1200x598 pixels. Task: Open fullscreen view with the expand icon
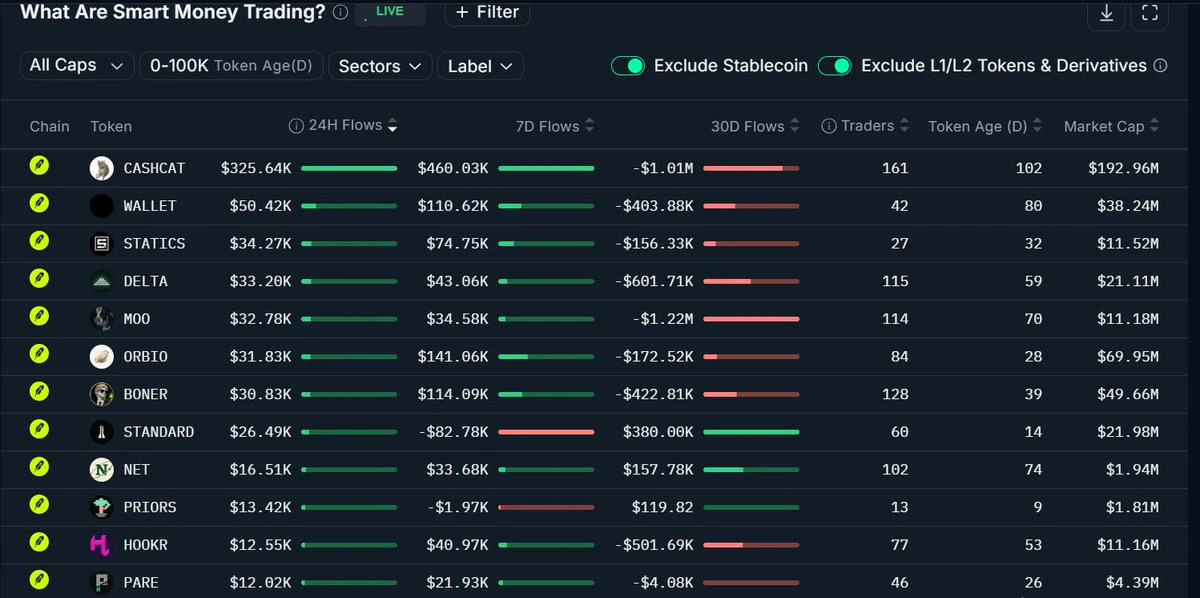[1150, 13]
